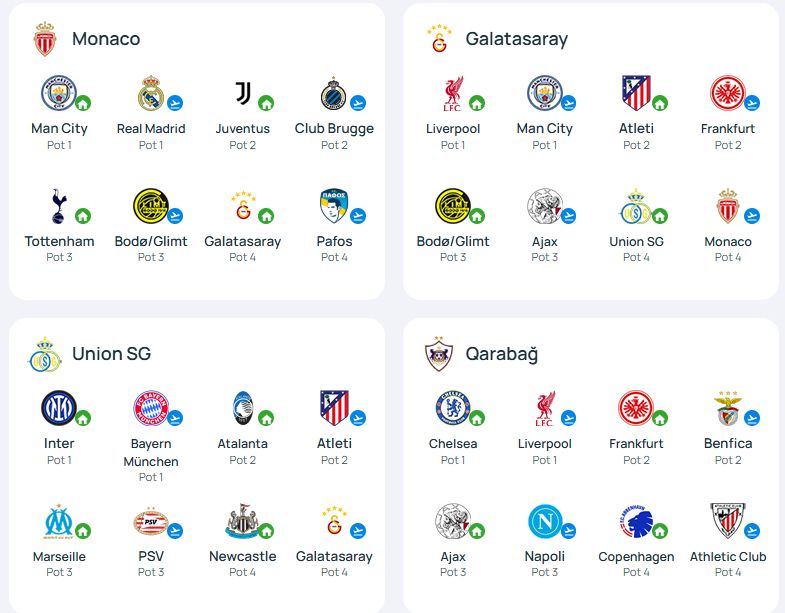Click the Athletic Club team name
The image size is (785, 613).
[728, 557]
